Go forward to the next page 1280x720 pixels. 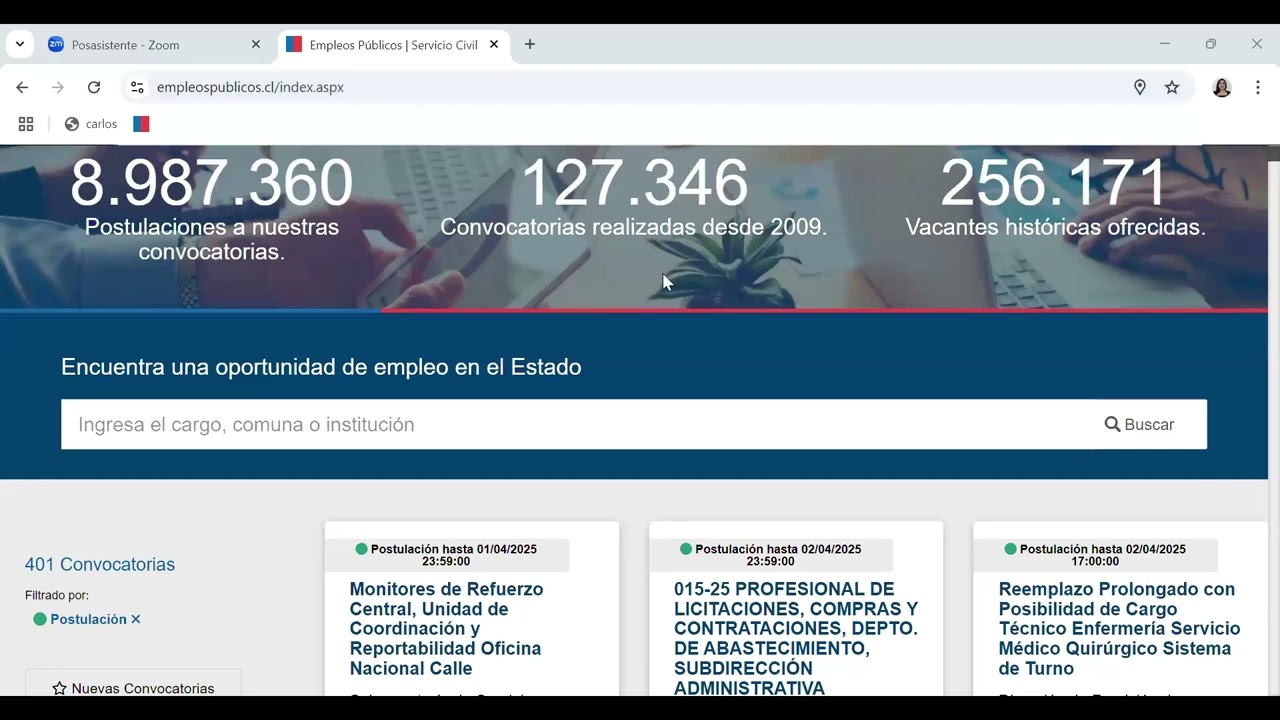58,87
